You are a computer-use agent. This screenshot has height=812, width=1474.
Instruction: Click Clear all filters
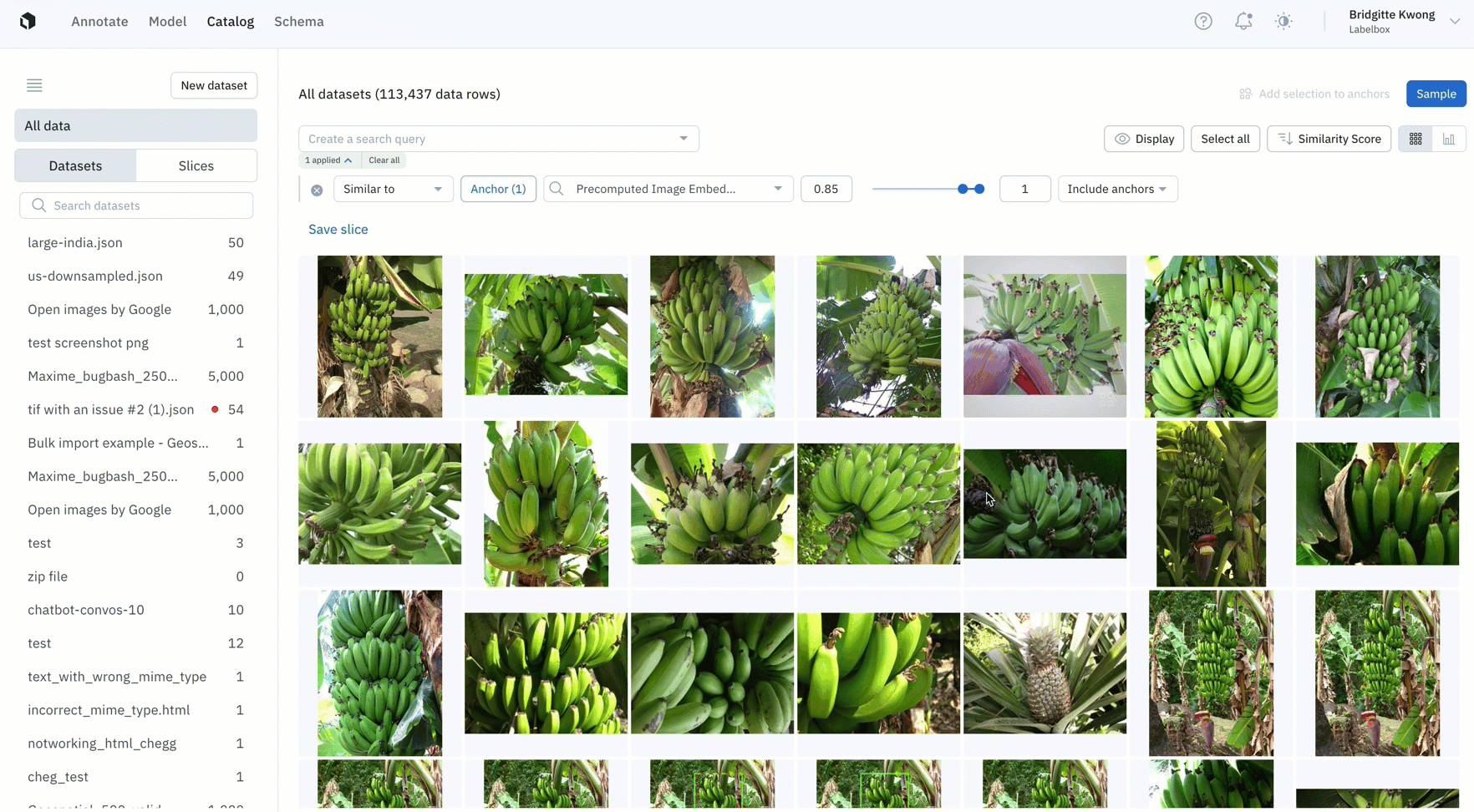coord(384,160)
